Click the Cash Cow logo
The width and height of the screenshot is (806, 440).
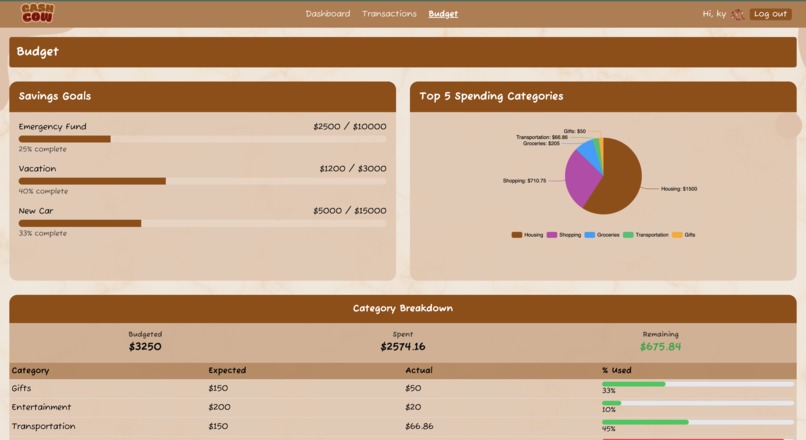37,13
